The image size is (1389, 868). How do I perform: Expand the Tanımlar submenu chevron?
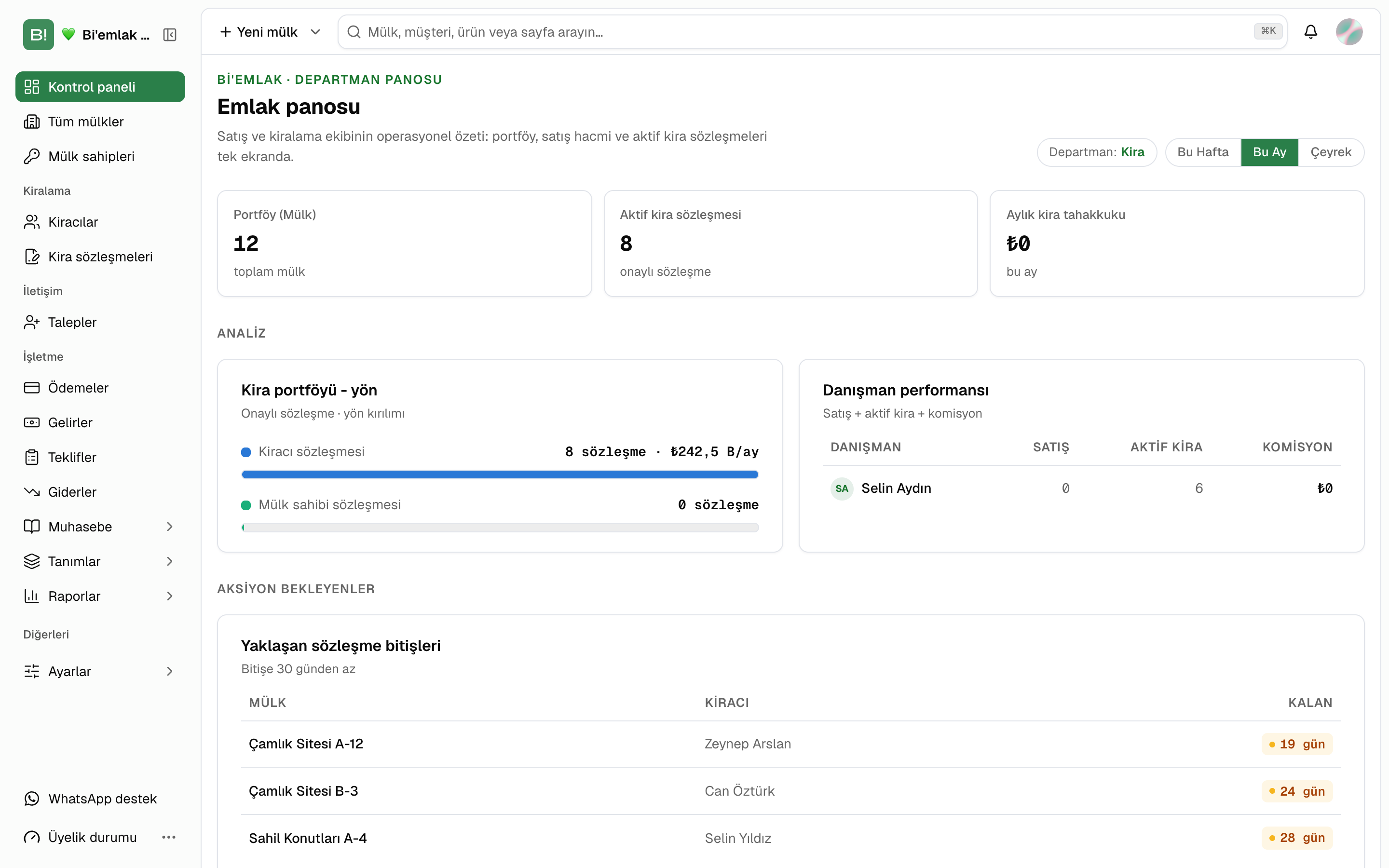169,561
